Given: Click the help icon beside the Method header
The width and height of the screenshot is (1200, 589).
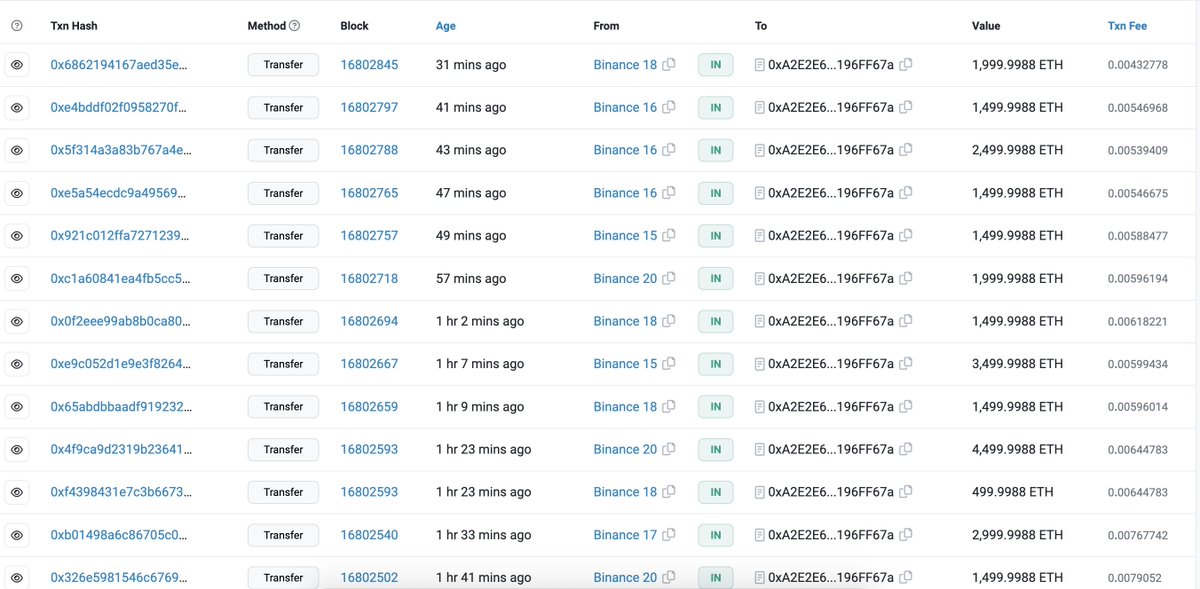Looking at the screenshot, I should [x=294, y=26].
